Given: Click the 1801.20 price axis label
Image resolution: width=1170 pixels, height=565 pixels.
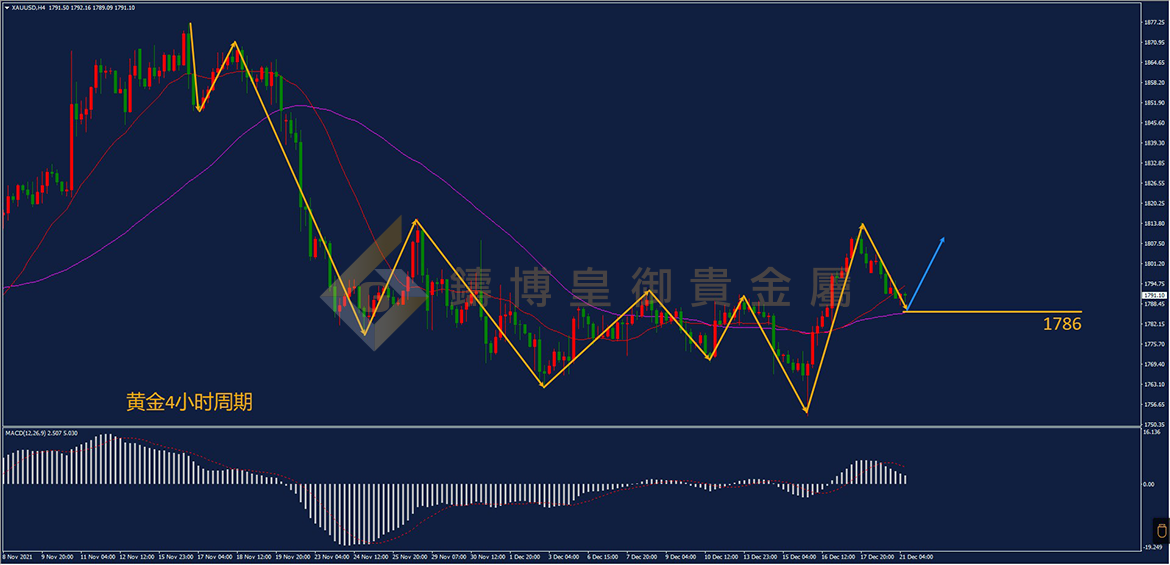Looking at the screenshot, I should [x=1153, y=264].
